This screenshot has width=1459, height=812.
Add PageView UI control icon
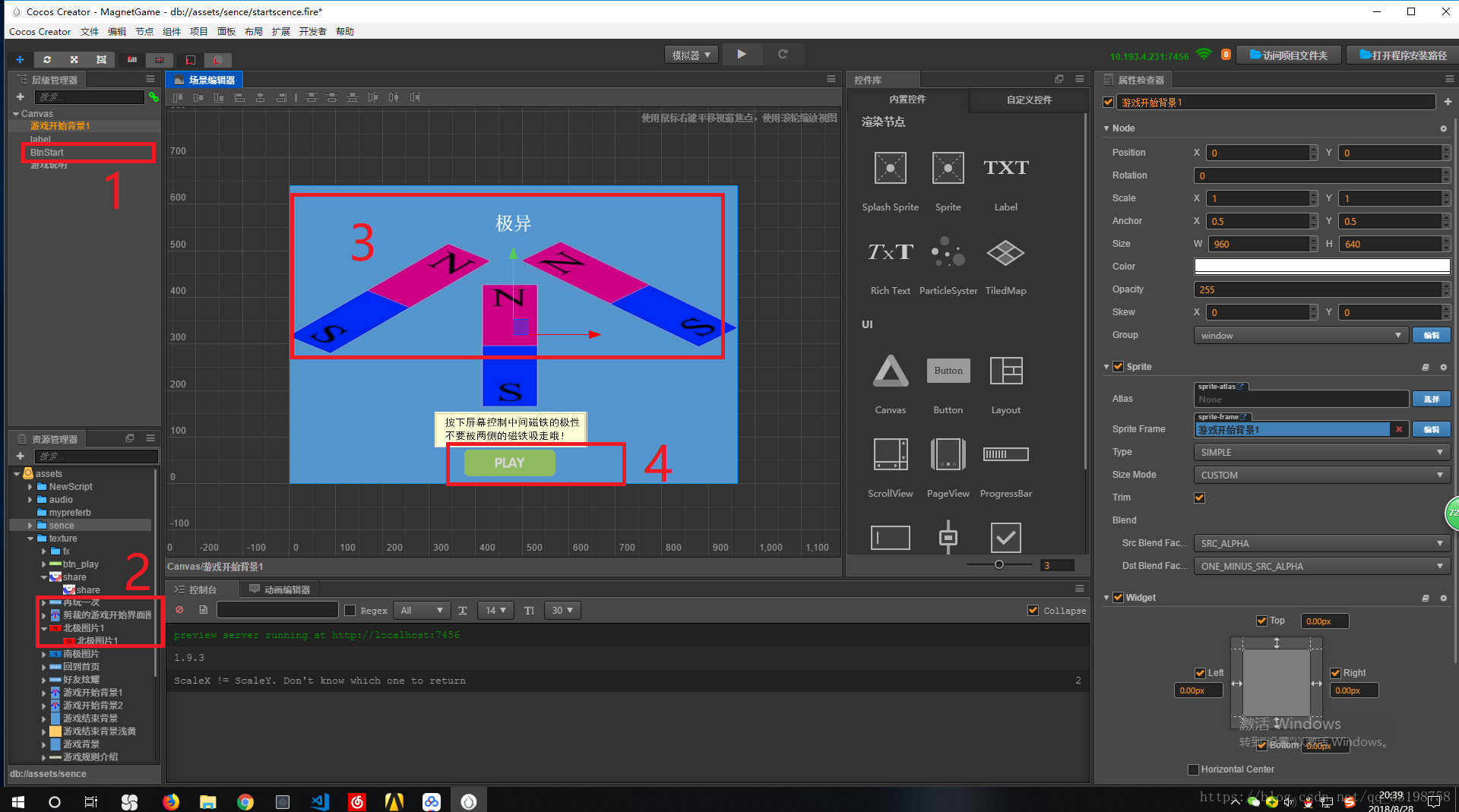coord(948,454)
